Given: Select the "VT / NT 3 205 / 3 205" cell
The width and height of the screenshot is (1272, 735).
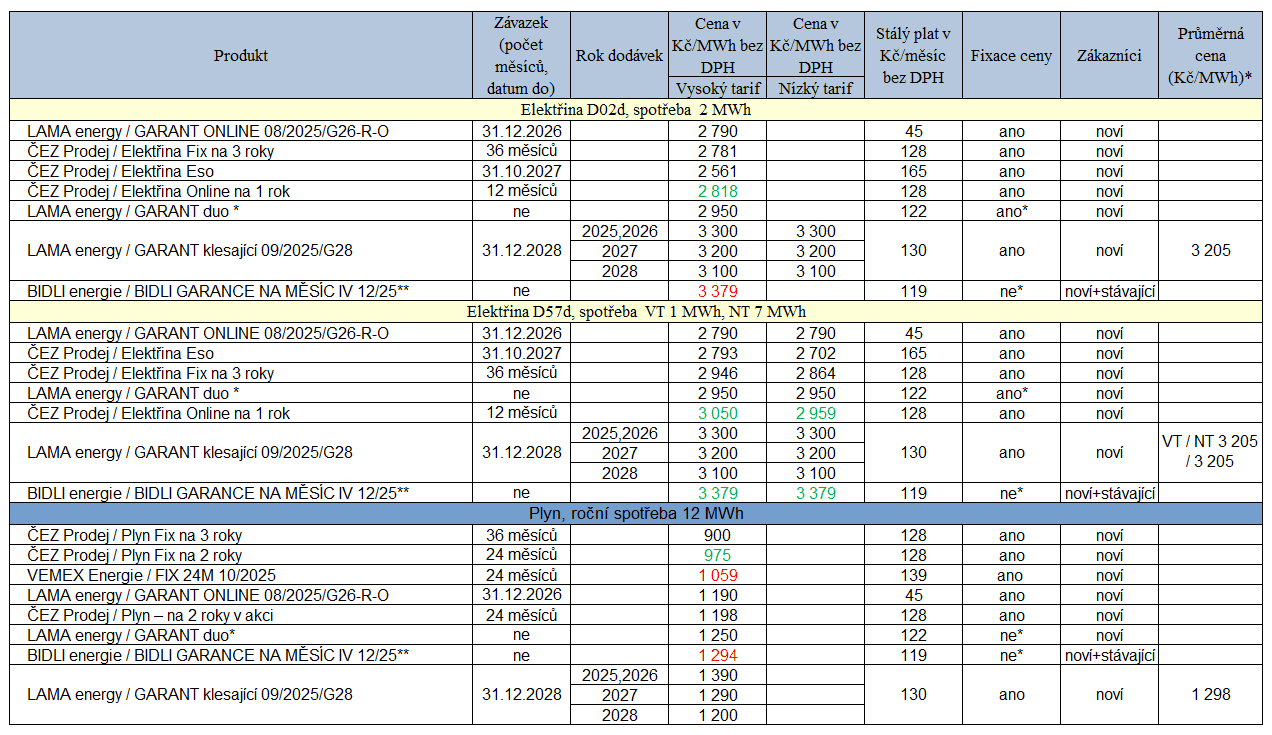Looking at the screenshot, I should [1210, 452].
